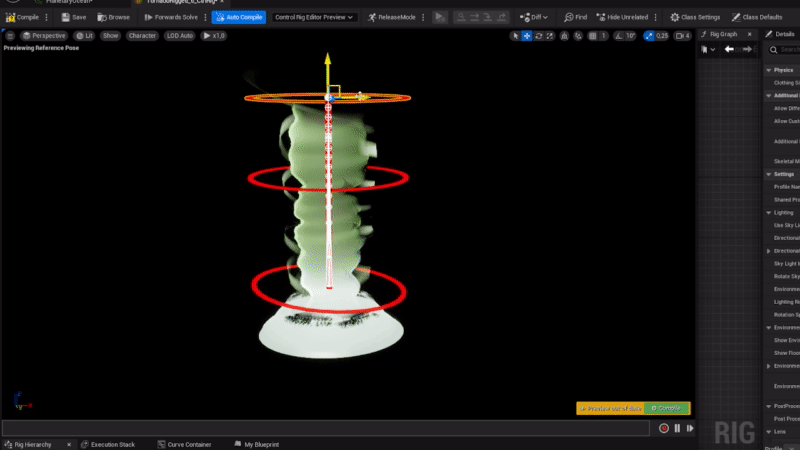Image resolution: width=800 pixels, height=450 pixels.
Task: Open ReleaseMode options dots
Action: point(423,17)
